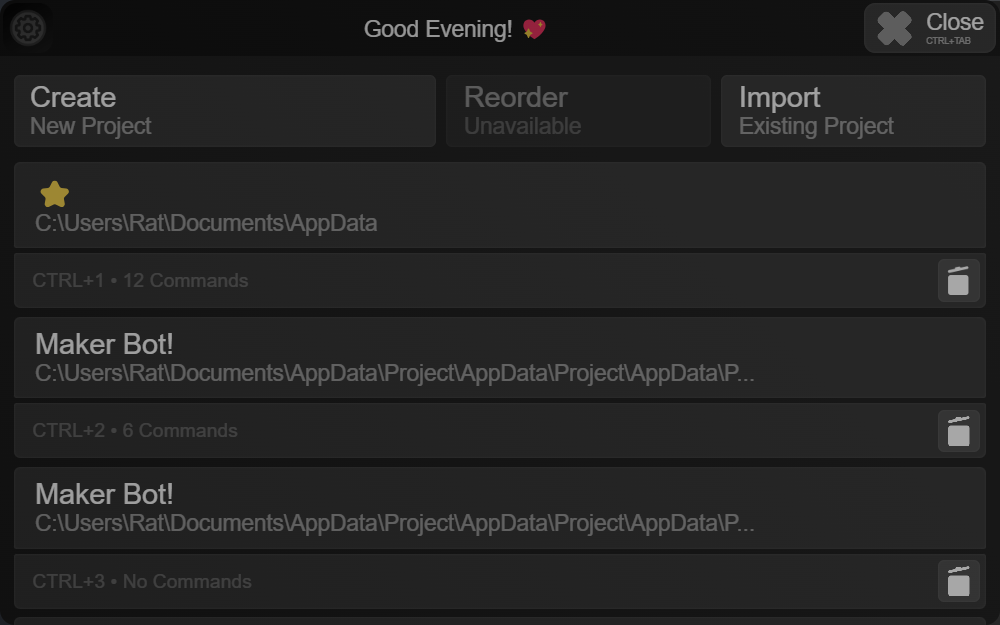Delete the CTRL+1 project via trash icon

[x=958, y=281]
